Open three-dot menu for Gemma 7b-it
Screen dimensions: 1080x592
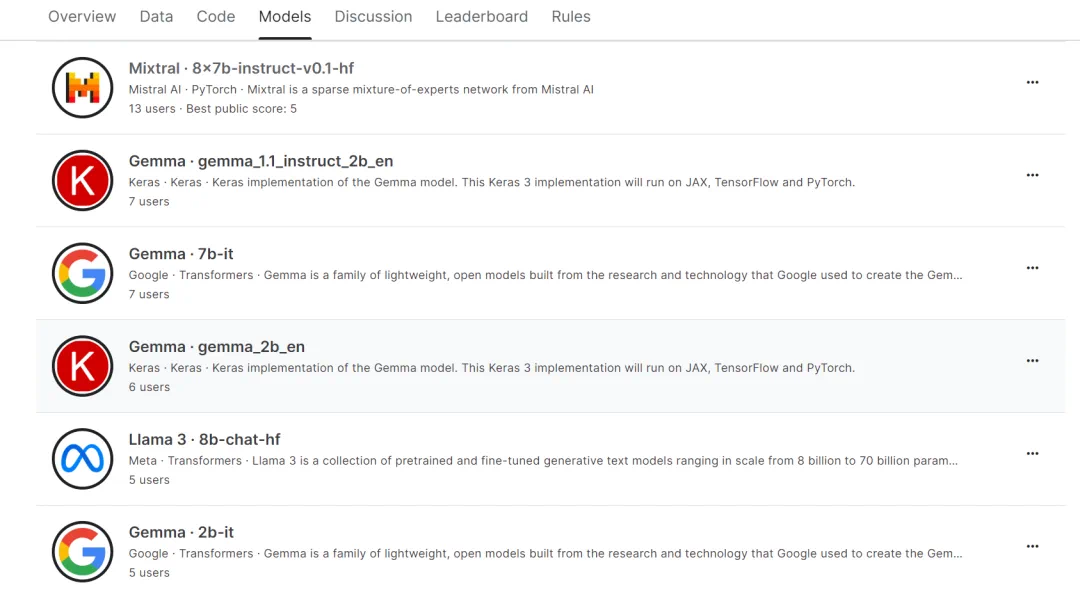(x=1032, y=268)
